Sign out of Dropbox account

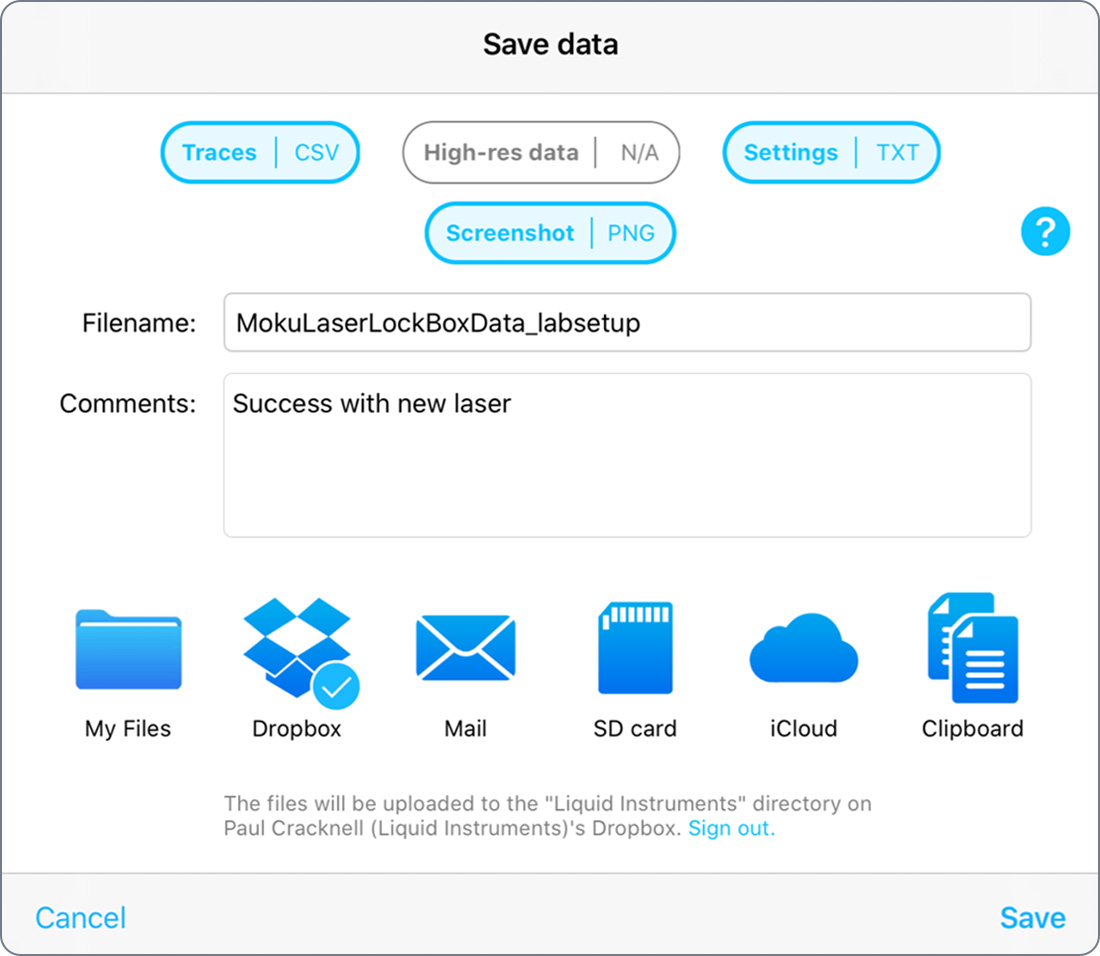tap(731, 828)
